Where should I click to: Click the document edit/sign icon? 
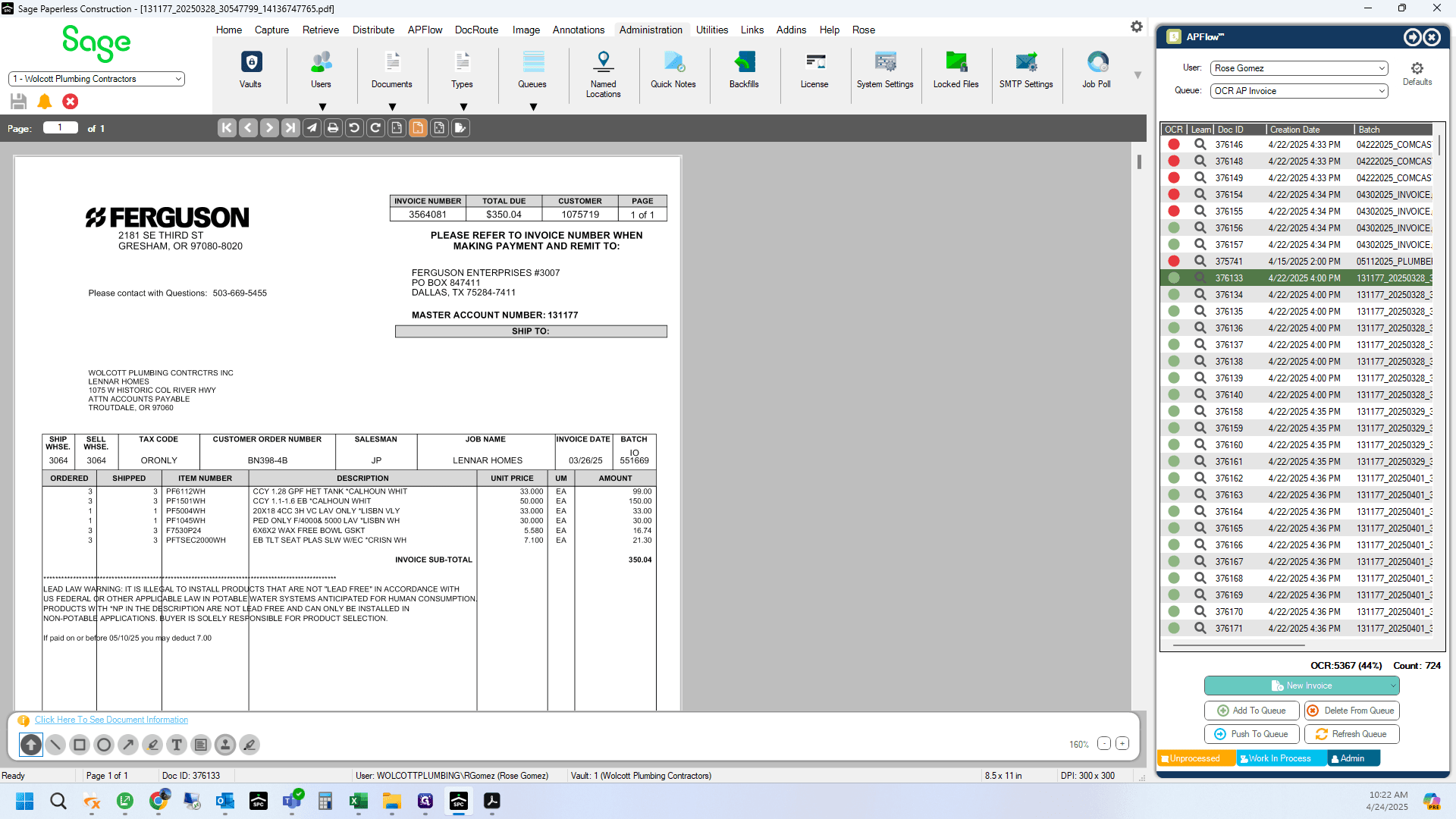coord(460,128)
